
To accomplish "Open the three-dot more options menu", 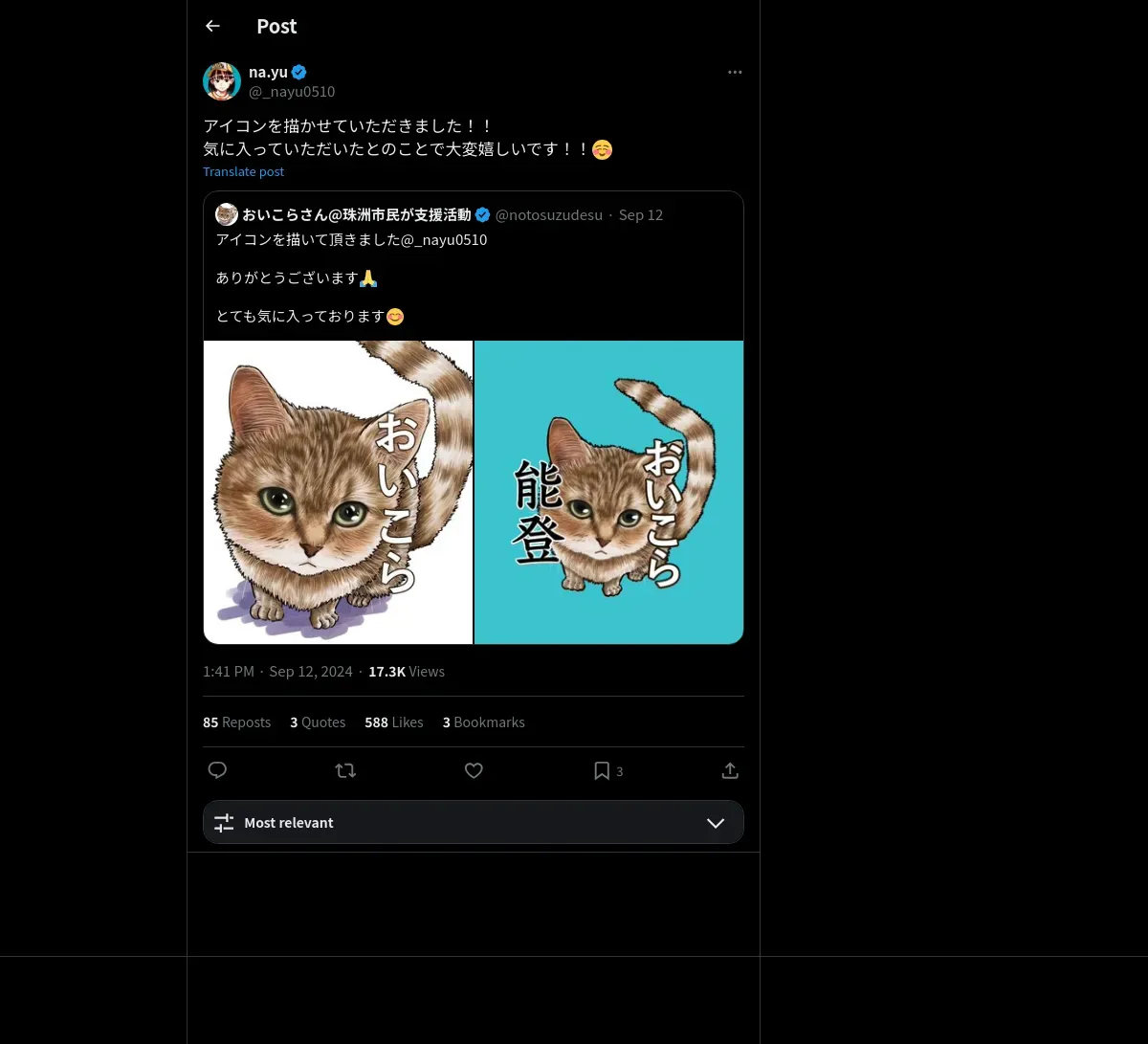I will click(x=735, y=72).
